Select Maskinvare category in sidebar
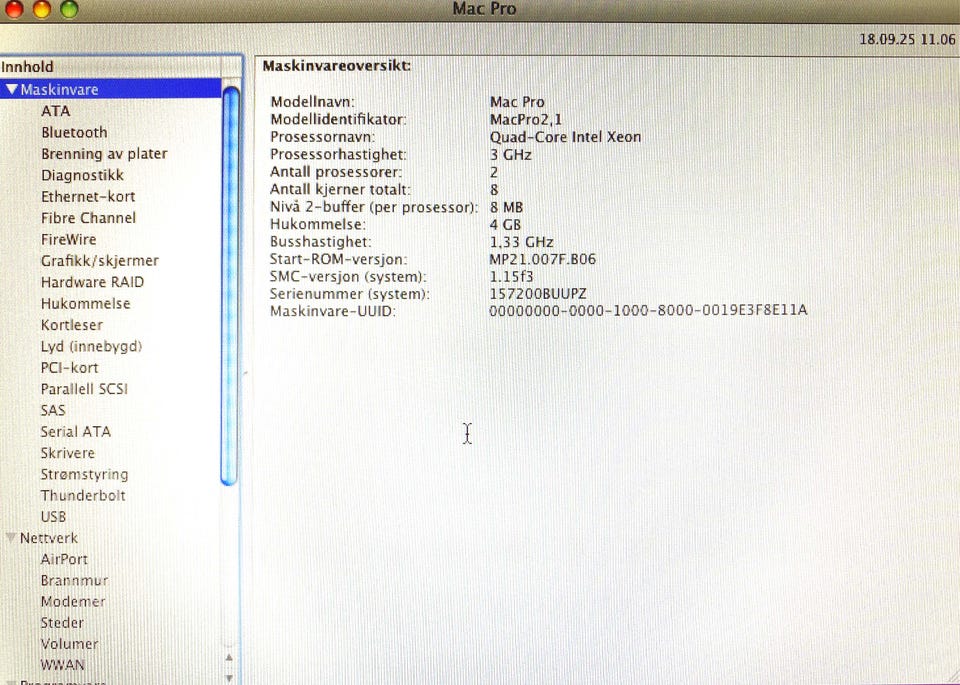 (x=111, y=89)
